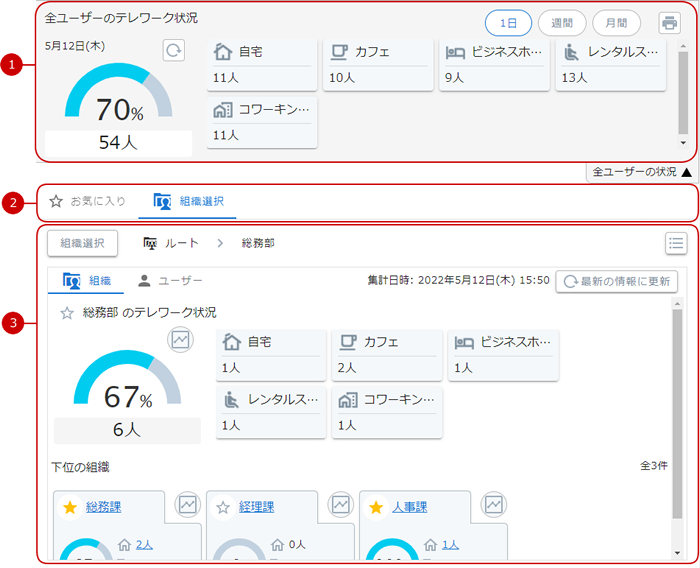Click the 組織選択 button
700x568 pixels.
coord(83,243)
